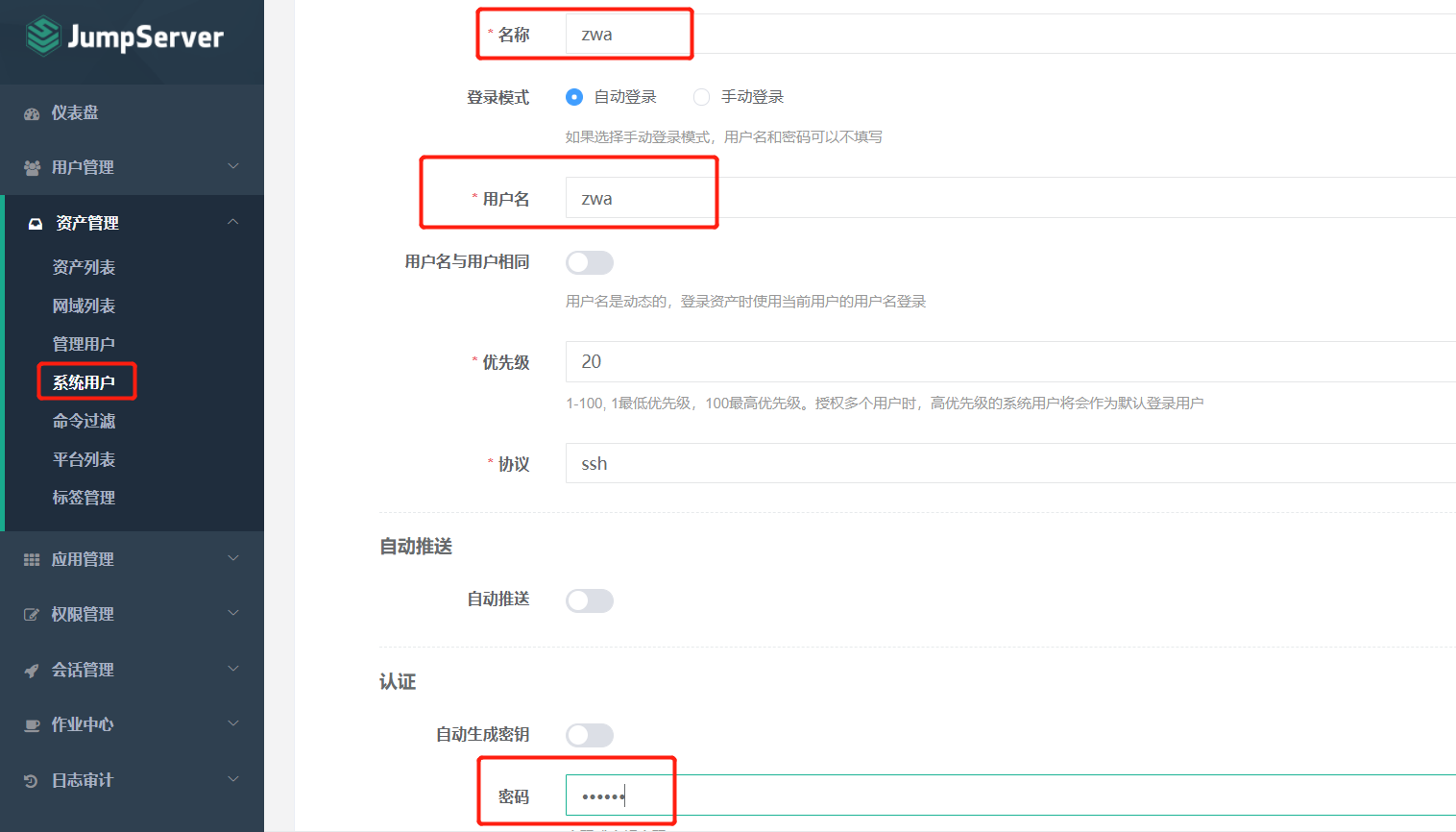Click the JumpServer logo icon
This screenshot has width=1456, height=832.
tap(43, 37)
